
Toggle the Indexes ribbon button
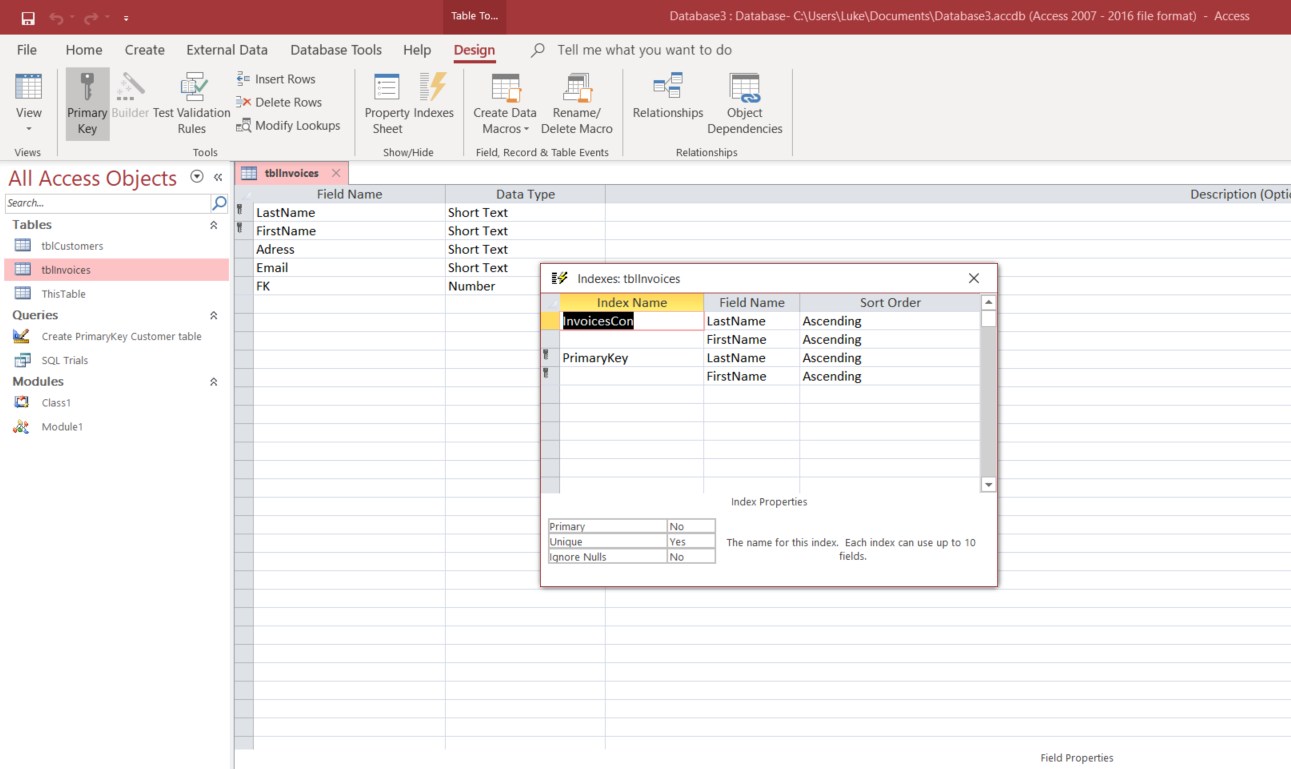[x=433, y=97]
